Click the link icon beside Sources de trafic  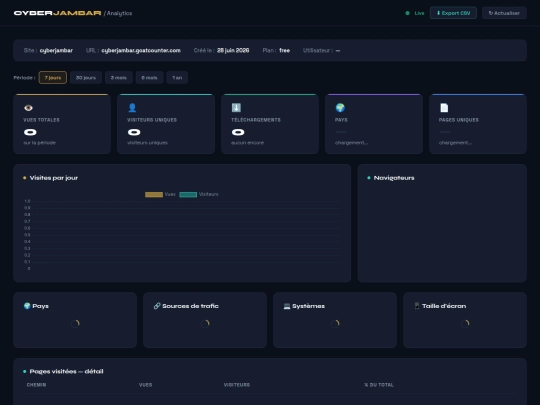click(x=157, y=306)
